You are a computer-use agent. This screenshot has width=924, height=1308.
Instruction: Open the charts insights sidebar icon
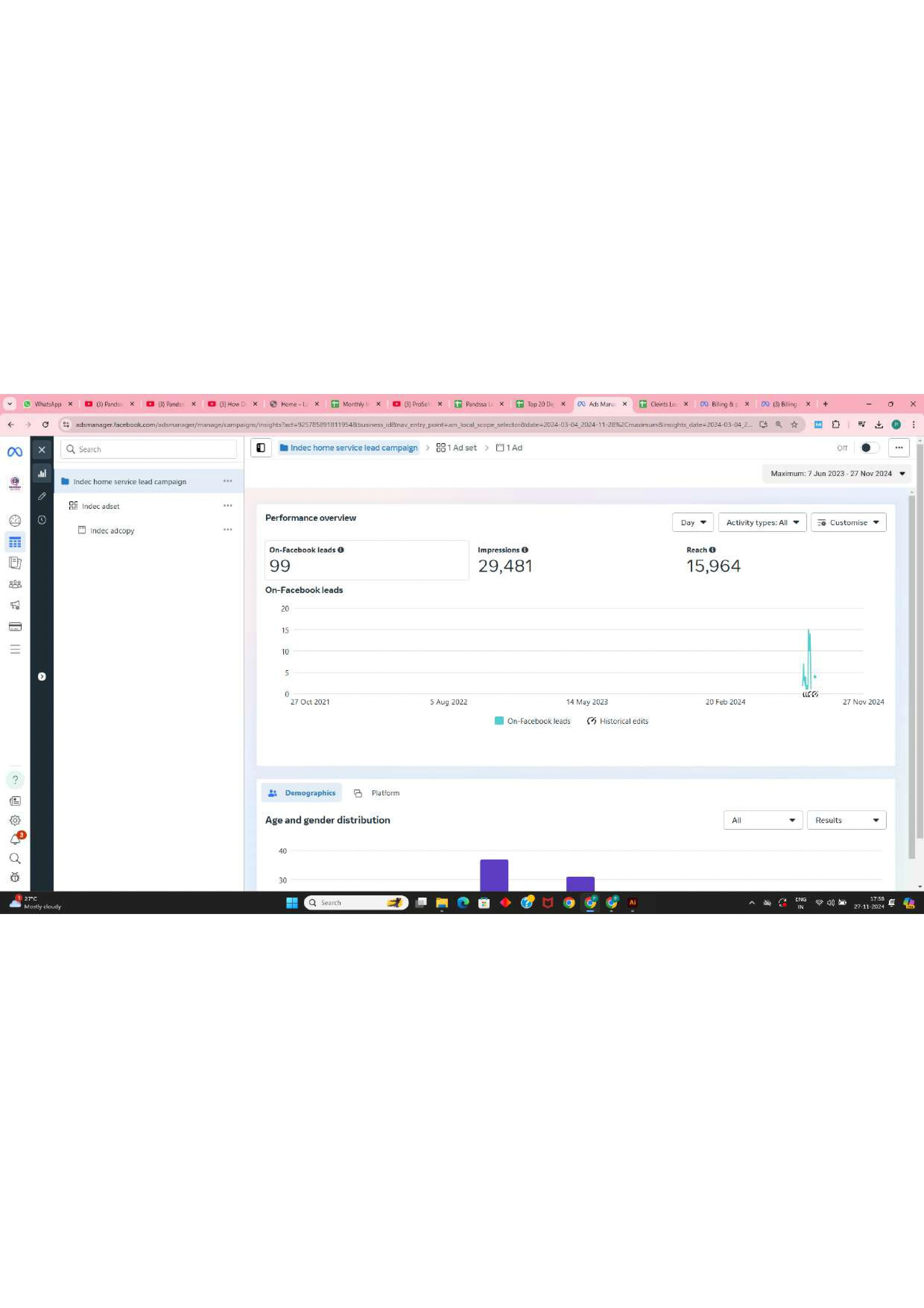coord(42,473)
